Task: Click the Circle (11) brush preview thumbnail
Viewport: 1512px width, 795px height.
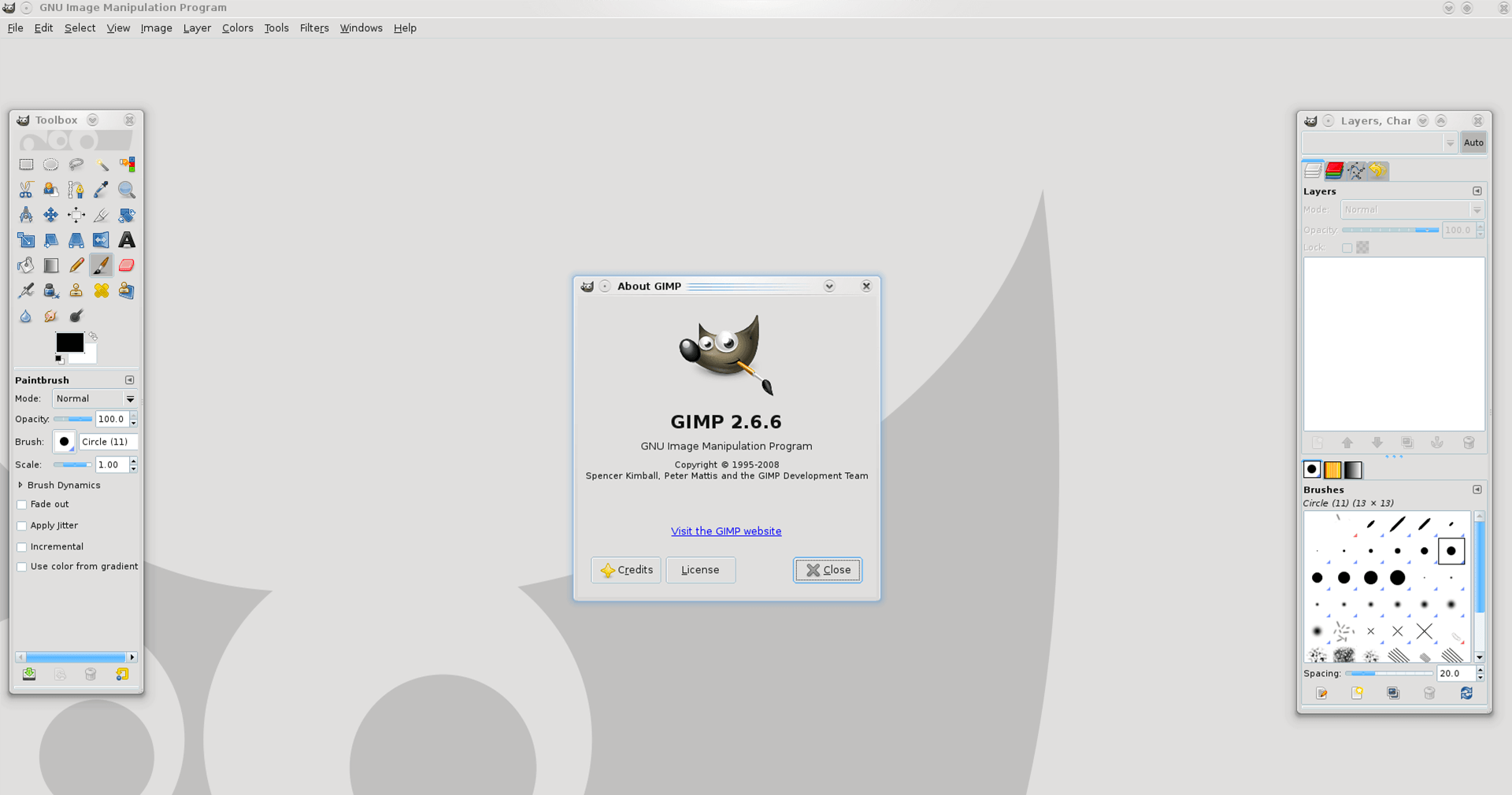Action: tap(64, 442)
